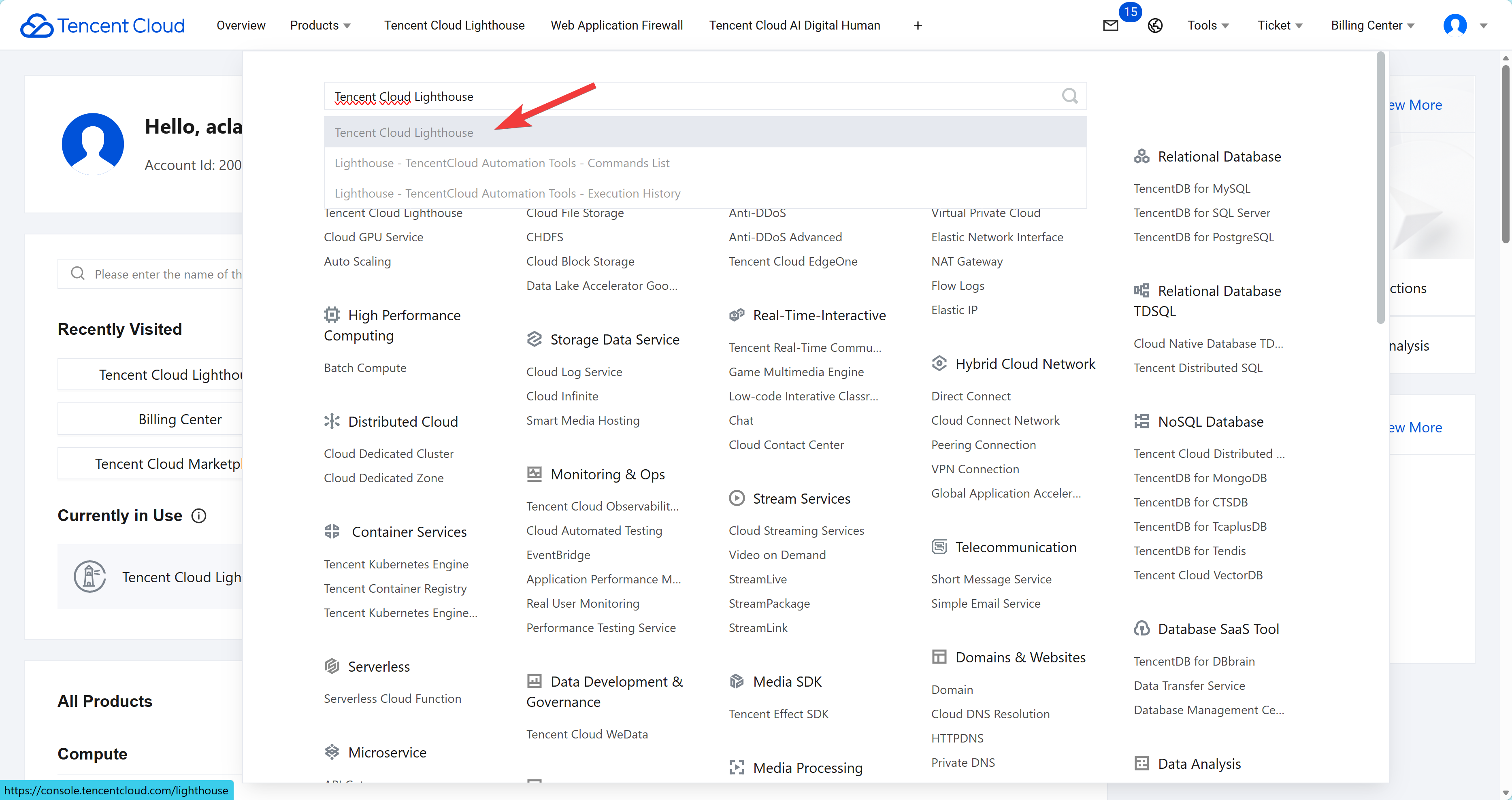Viewport: 1512px width, 800px height.
Task: Click the Database SaaS Tool icon
Action: click(1141, 629)
